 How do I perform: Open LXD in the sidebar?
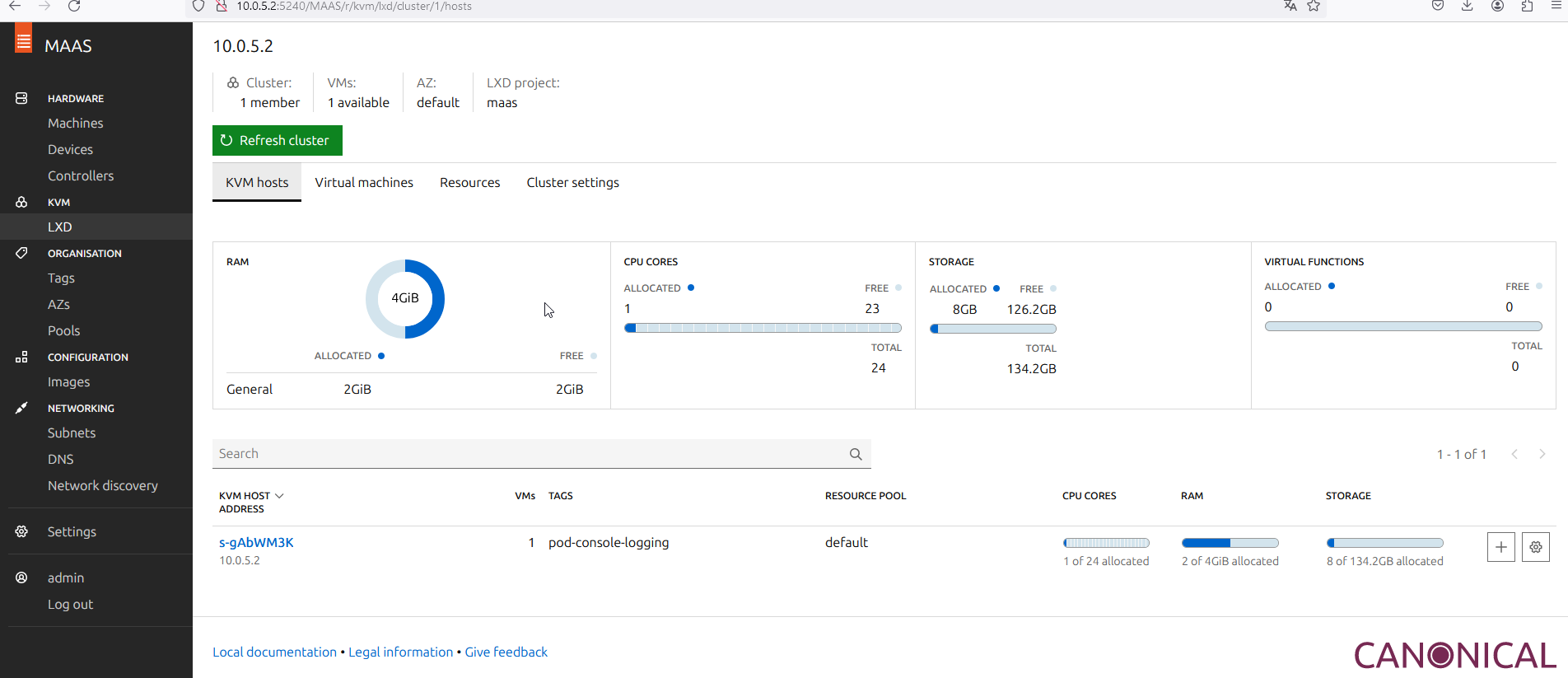pyautogui.click(x=60, y=227)
